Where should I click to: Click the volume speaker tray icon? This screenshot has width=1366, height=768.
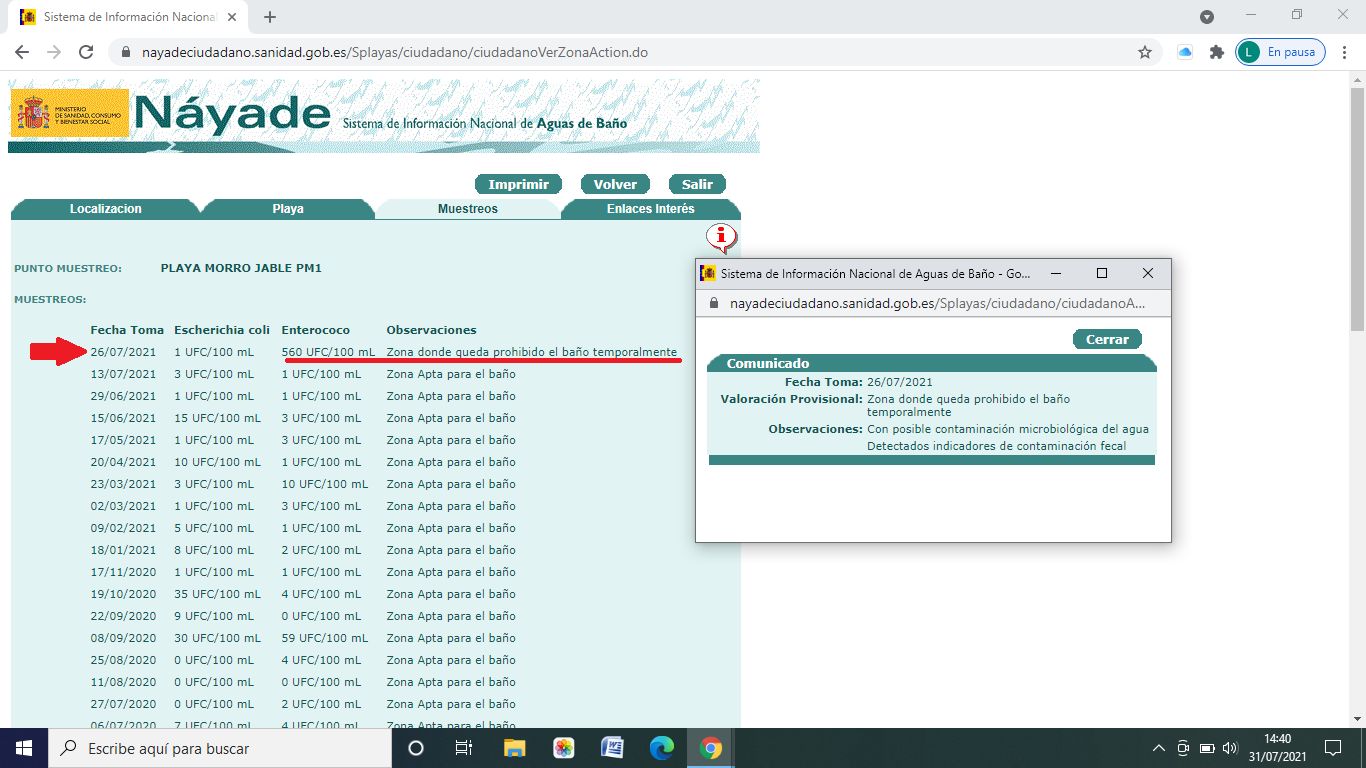[x=1231, y=748]
